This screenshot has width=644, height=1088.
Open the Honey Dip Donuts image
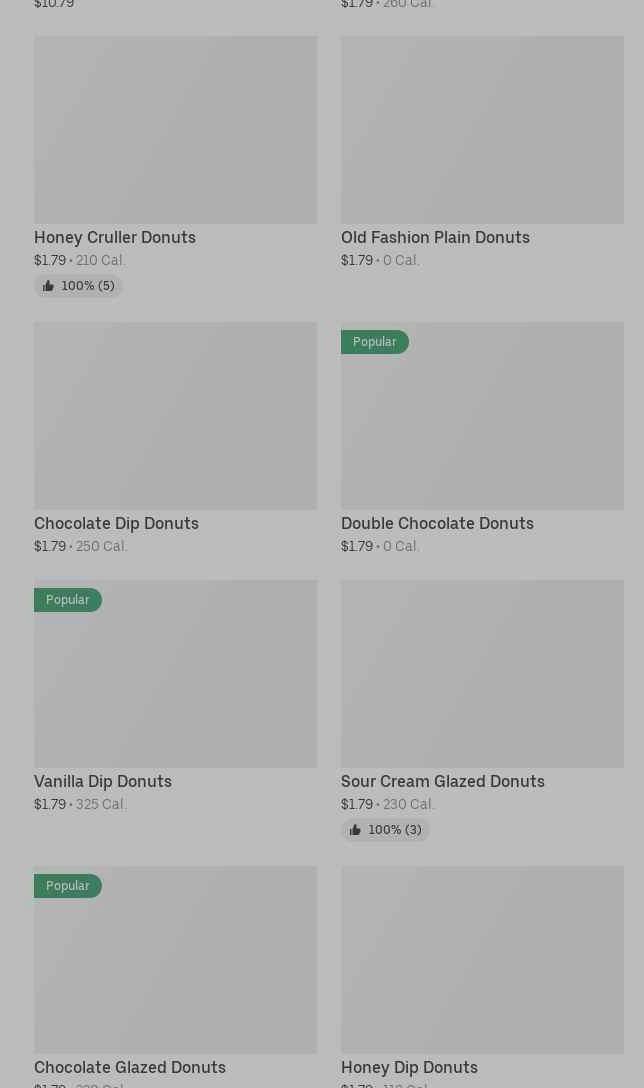tap(482, 960)
